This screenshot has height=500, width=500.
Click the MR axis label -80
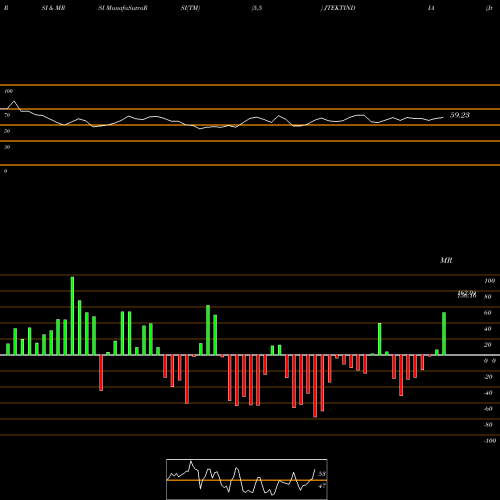pos(488,425)
